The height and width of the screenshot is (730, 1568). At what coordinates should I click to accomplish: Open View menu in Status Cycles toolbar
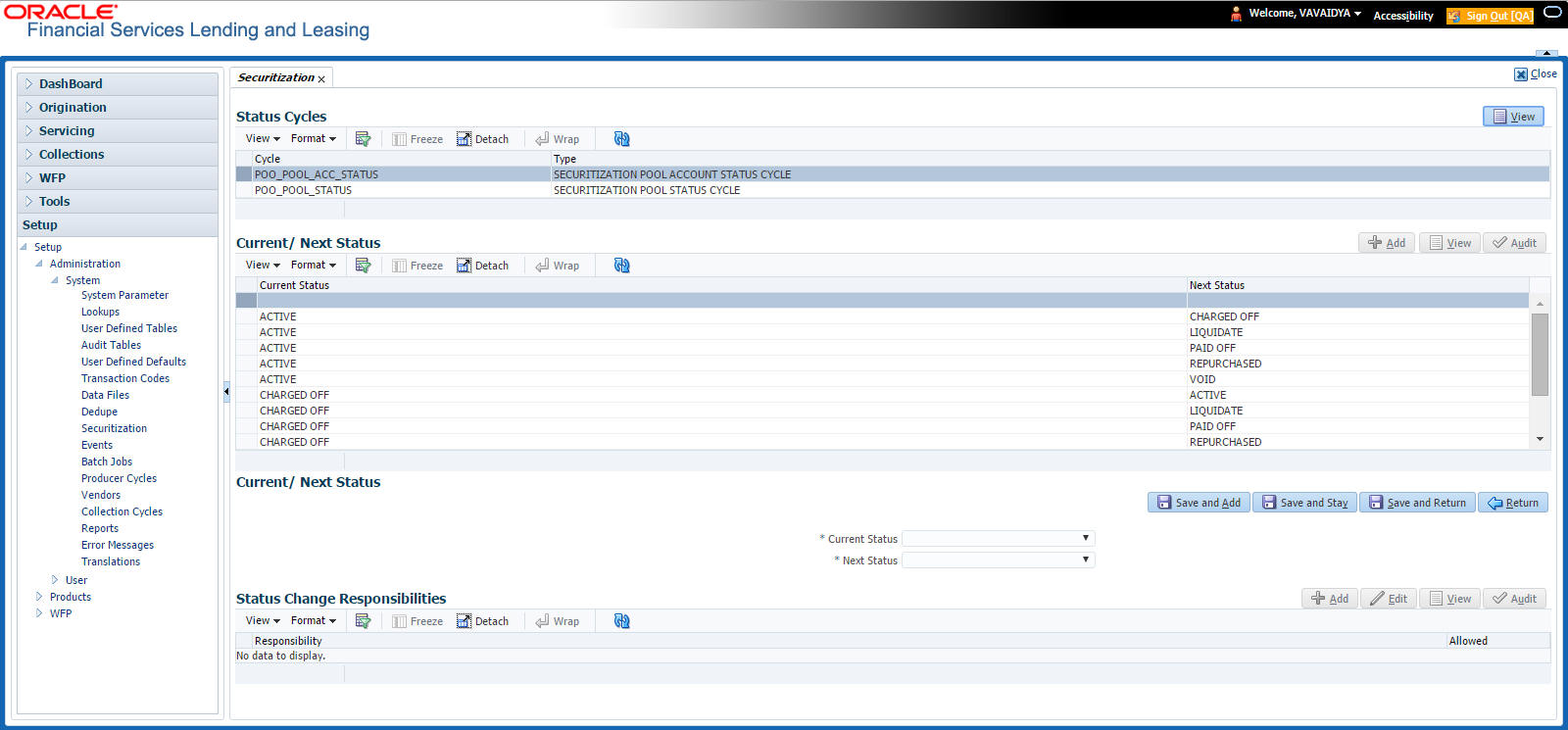[263, 139]
